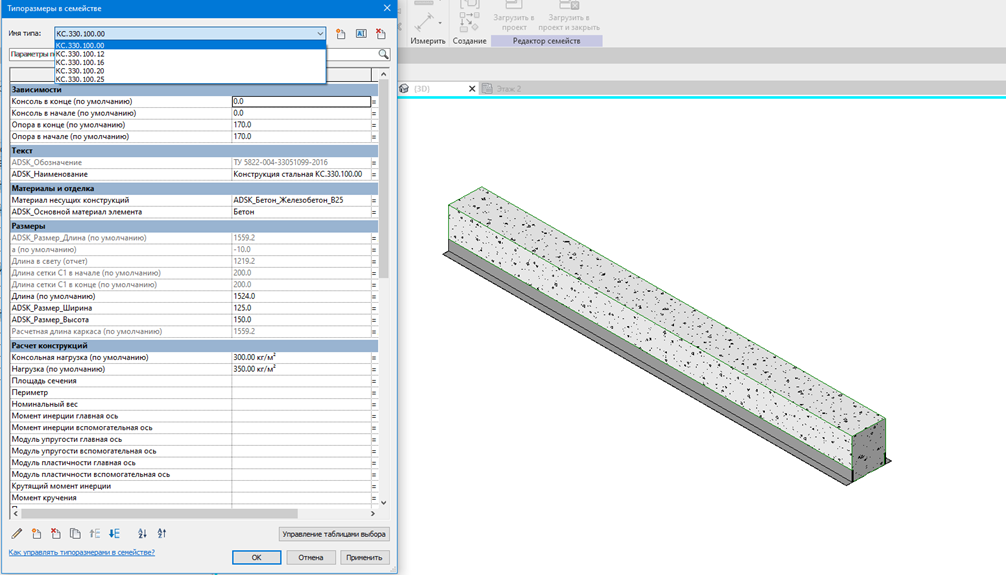Click formula button for Периметр row
Viewport: 1006px width, 575px height.
point(374,392)
